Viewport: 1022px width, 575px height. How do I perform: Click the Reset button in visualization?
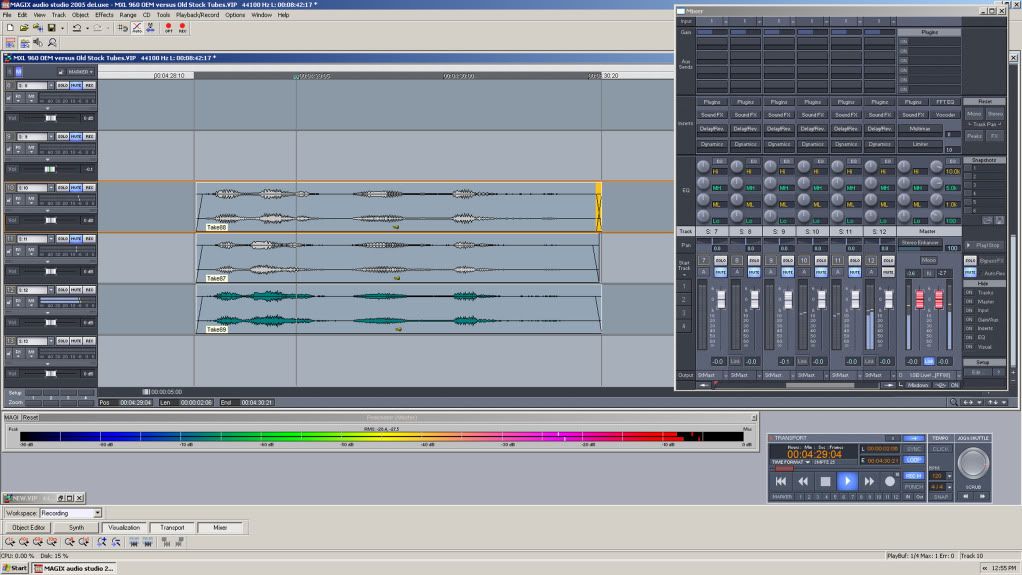click(30, 417)
